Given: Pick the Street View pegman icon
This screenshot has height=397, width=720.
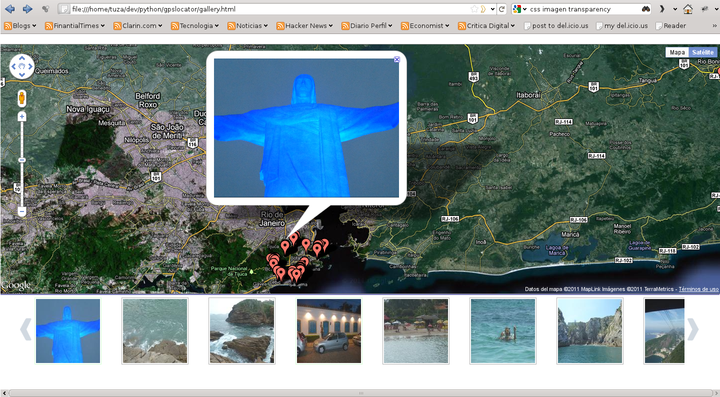Looking at the screenshot, I should pos(22,98).
